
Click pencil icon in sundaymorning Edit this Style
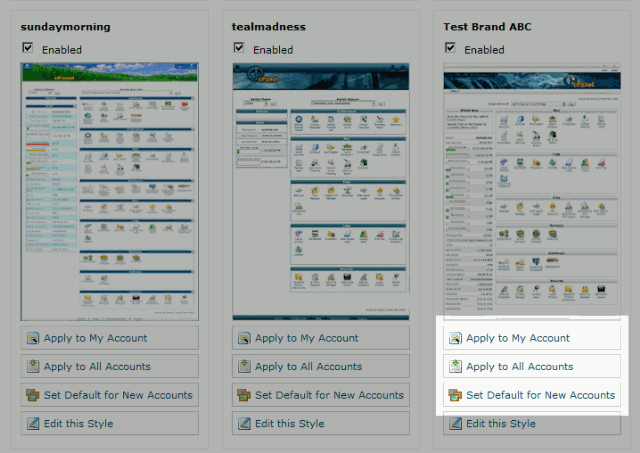[x=33, y=424]
